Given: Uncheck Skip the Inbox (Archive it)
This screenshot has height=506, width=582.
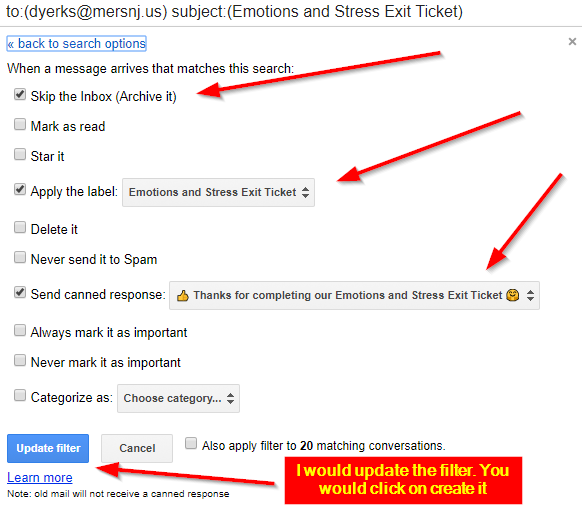Looking at the screenshot, I should click(x=20, y=94).
